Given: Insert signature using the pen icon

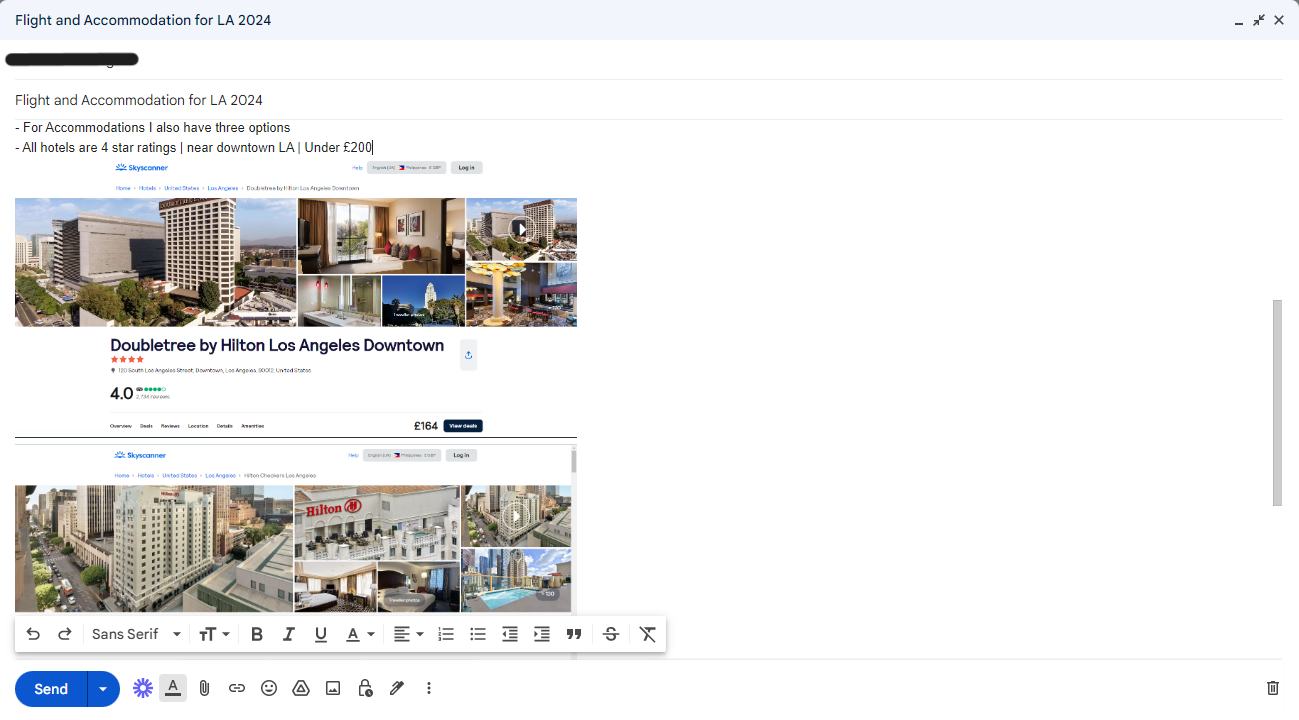Looking at the screenshot, I should tap(397, 688).
